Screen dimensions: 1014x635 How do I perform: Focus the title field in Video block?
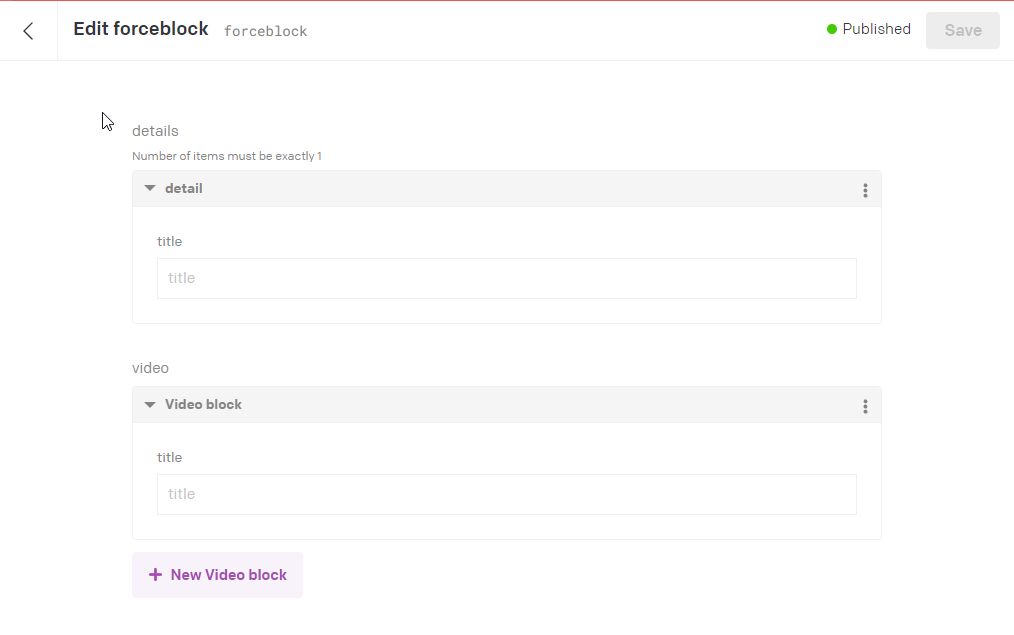click(506, 494)
